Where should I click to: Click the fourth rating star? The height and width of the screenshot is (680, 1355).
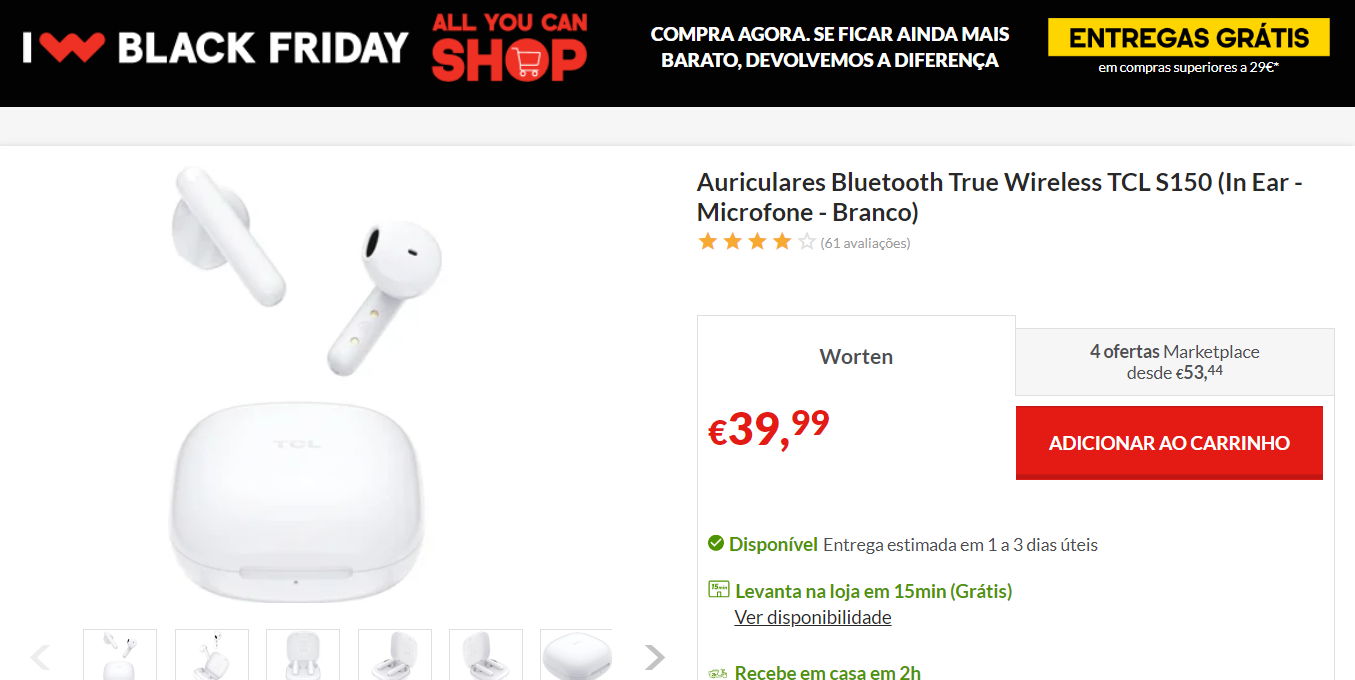coord(782,241)
